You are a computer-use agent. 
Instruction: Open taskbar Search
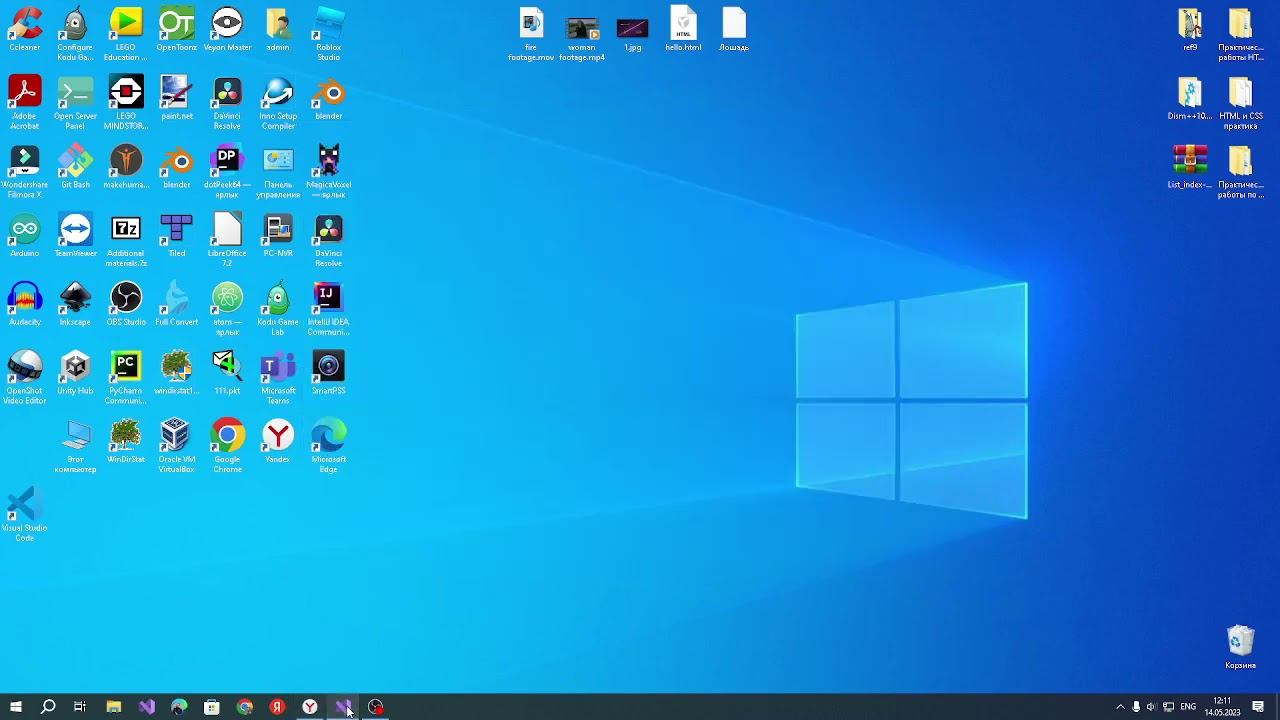click(x=48, y=707)
